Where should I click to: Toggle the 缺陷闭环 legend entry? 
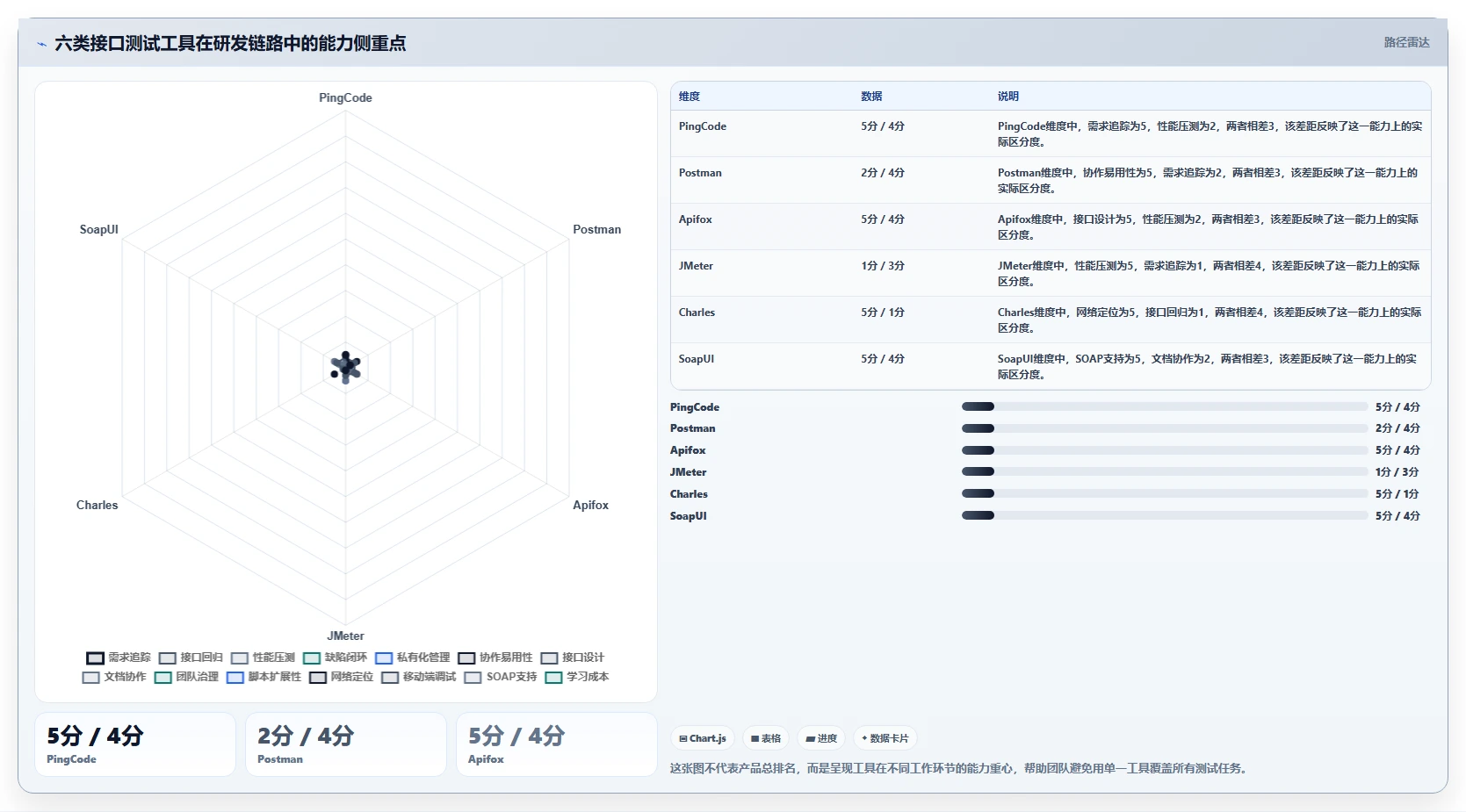(336, 658)
